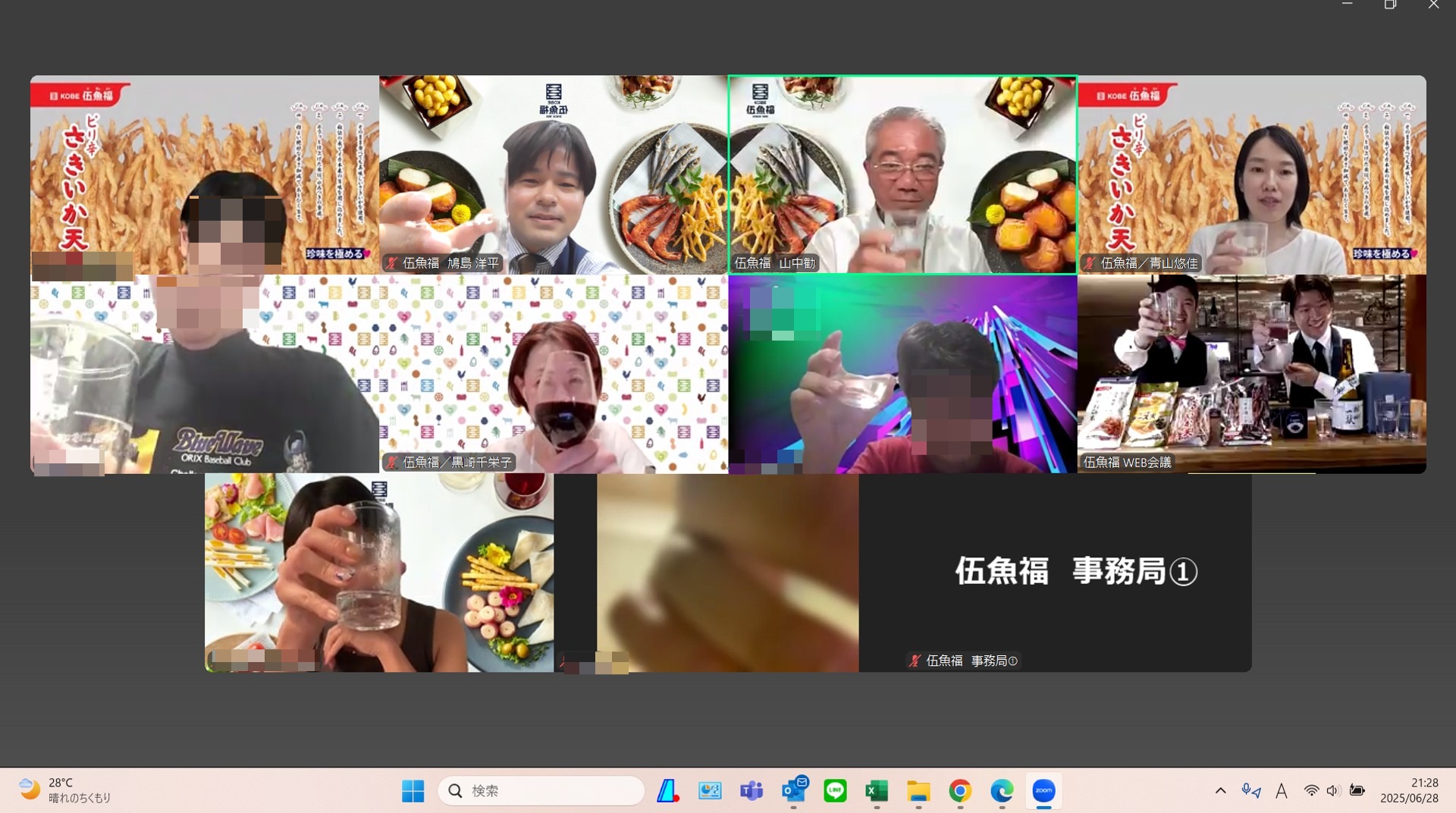The image size is (1456, 813).
Task: Click the muted mic icon beside the small 事務局① label
Action: coord(915,661)
